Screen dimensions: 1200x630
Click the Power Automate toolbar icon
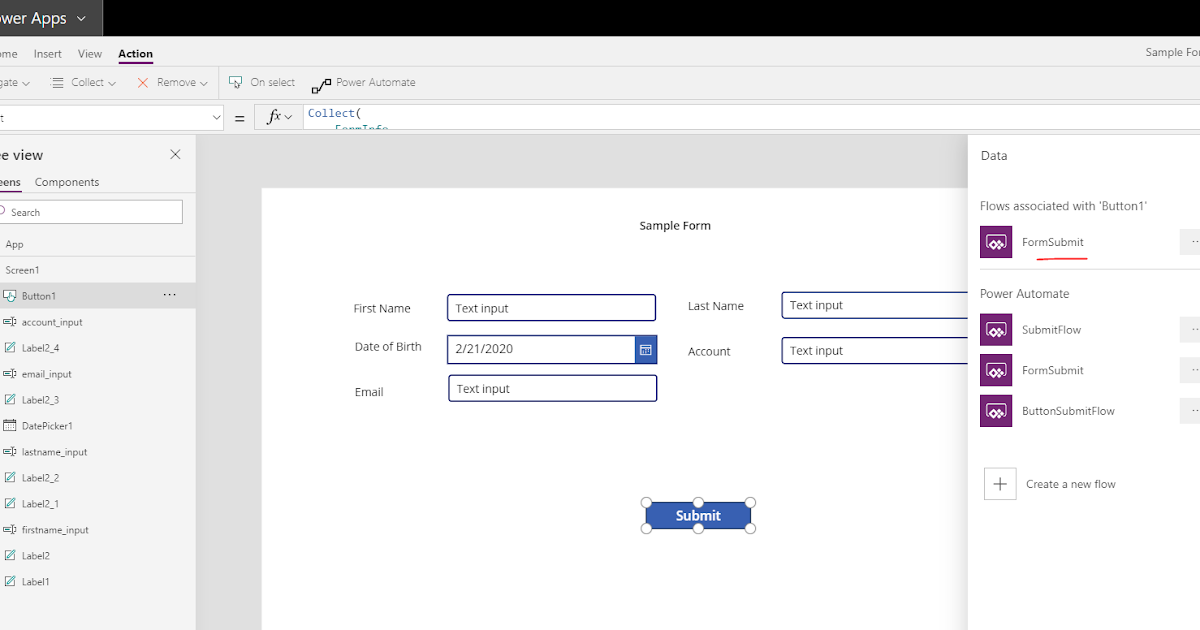click(x=322, y=83)
